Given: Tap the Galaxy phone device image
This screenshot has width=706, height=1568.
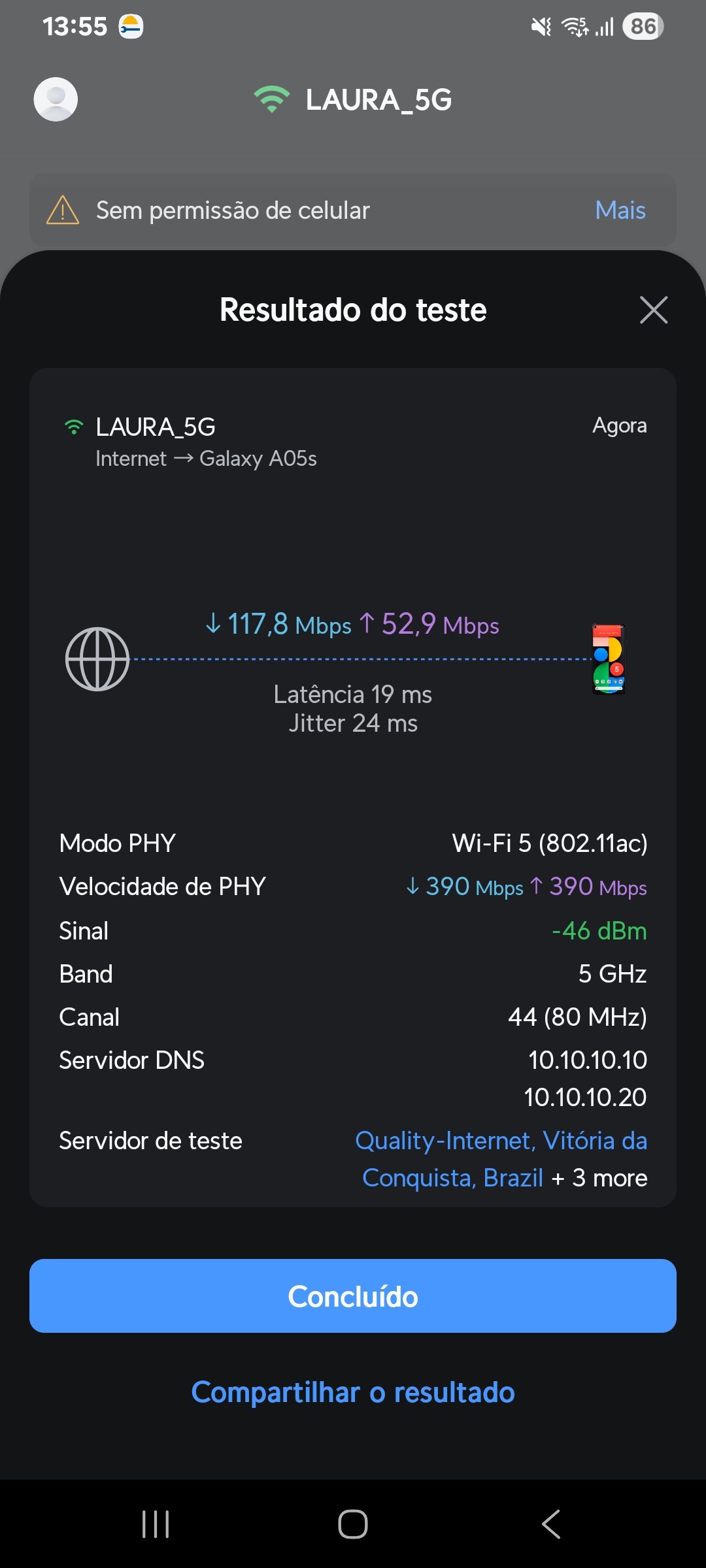Looking at the screenshot, I should [609, 659].
